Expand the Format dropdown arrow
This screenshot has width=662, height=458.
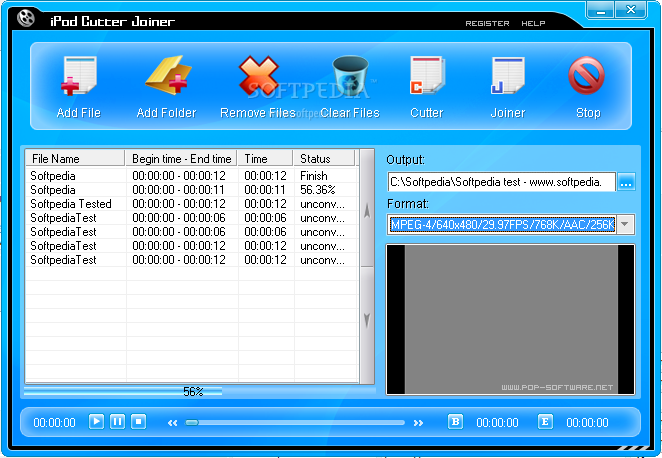[625, 224]
